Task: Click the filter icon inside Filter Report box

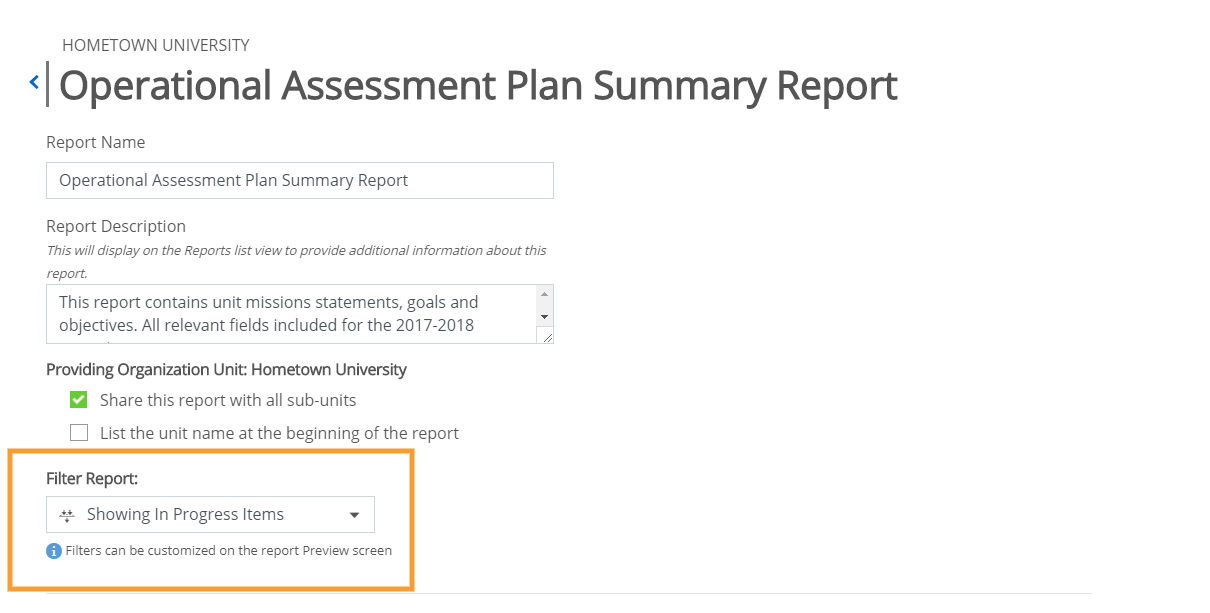Action: (x=67, y=515)
